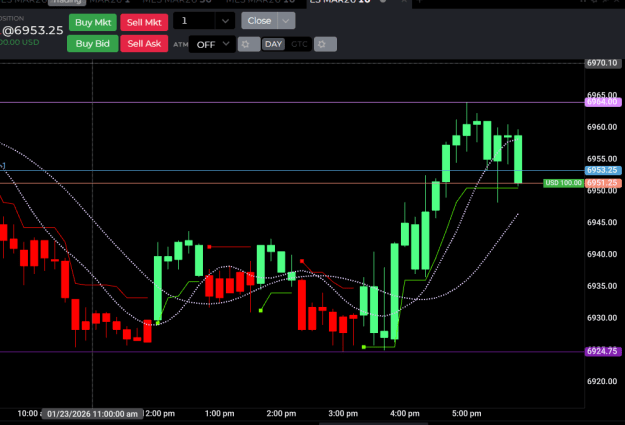Click the 6920.00 price axis label
The width and height of the screenshot is (625, 425).
[x=602, y=382]
